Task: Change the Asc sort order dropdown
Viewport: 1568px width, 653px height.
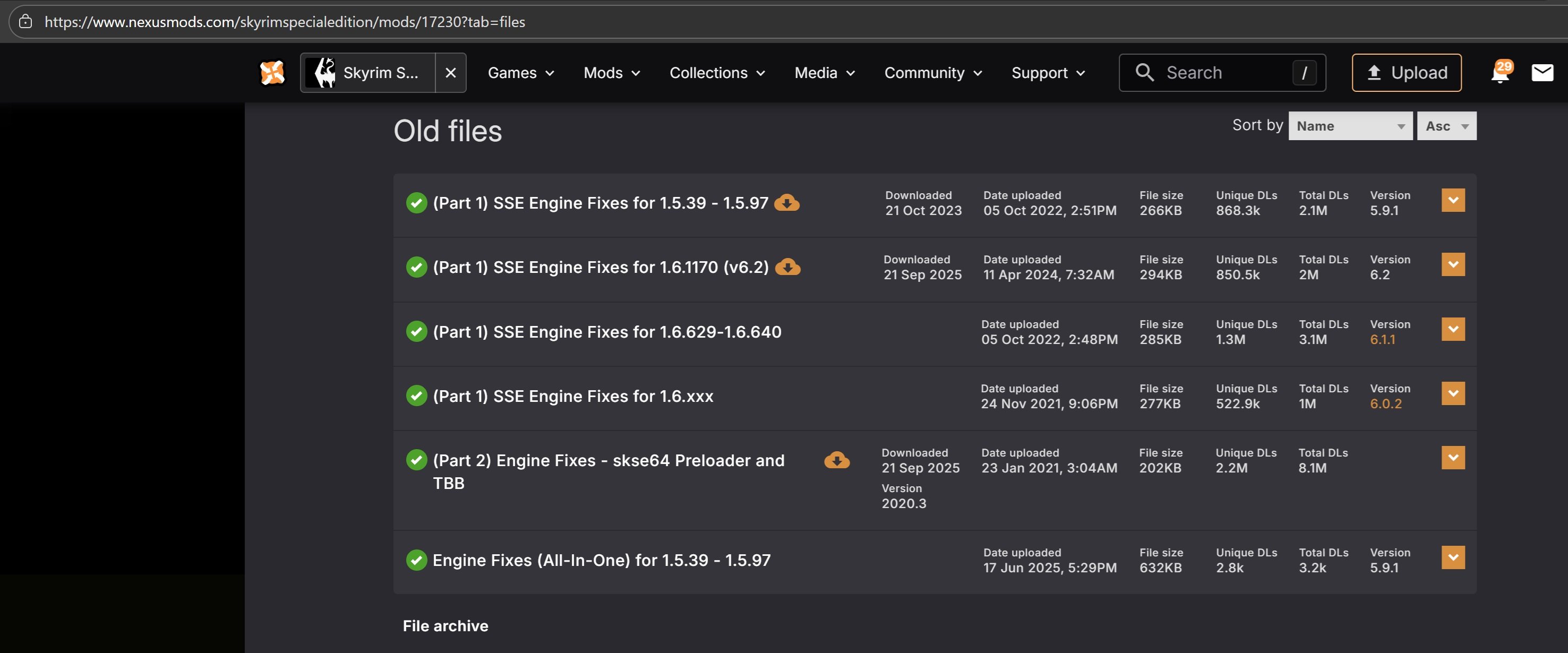Action: pyautogui.click(x=1446, y=126)
